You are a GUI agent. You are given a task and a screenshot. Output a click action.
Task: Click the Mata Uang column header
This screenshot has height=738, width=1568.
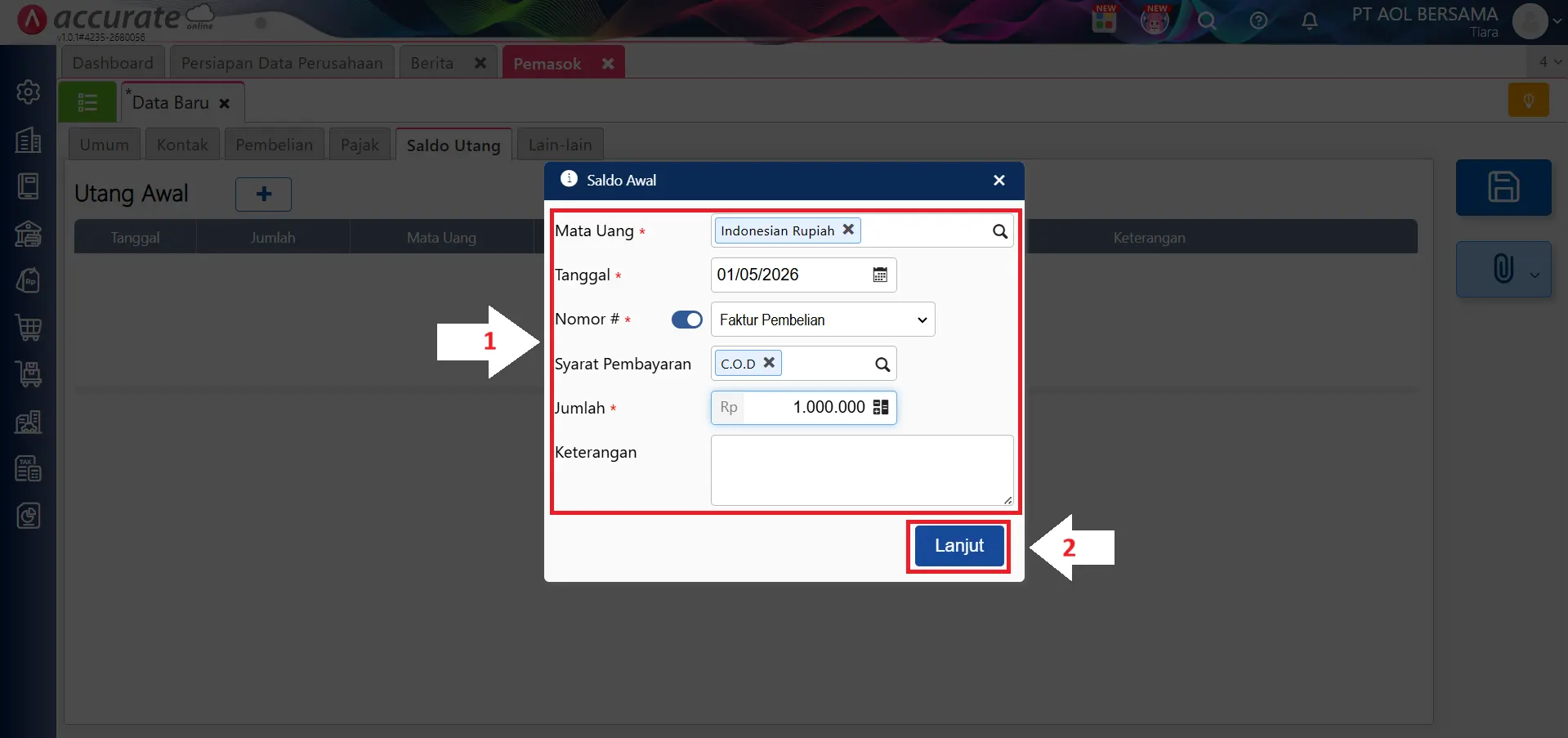tap(441, 237)
